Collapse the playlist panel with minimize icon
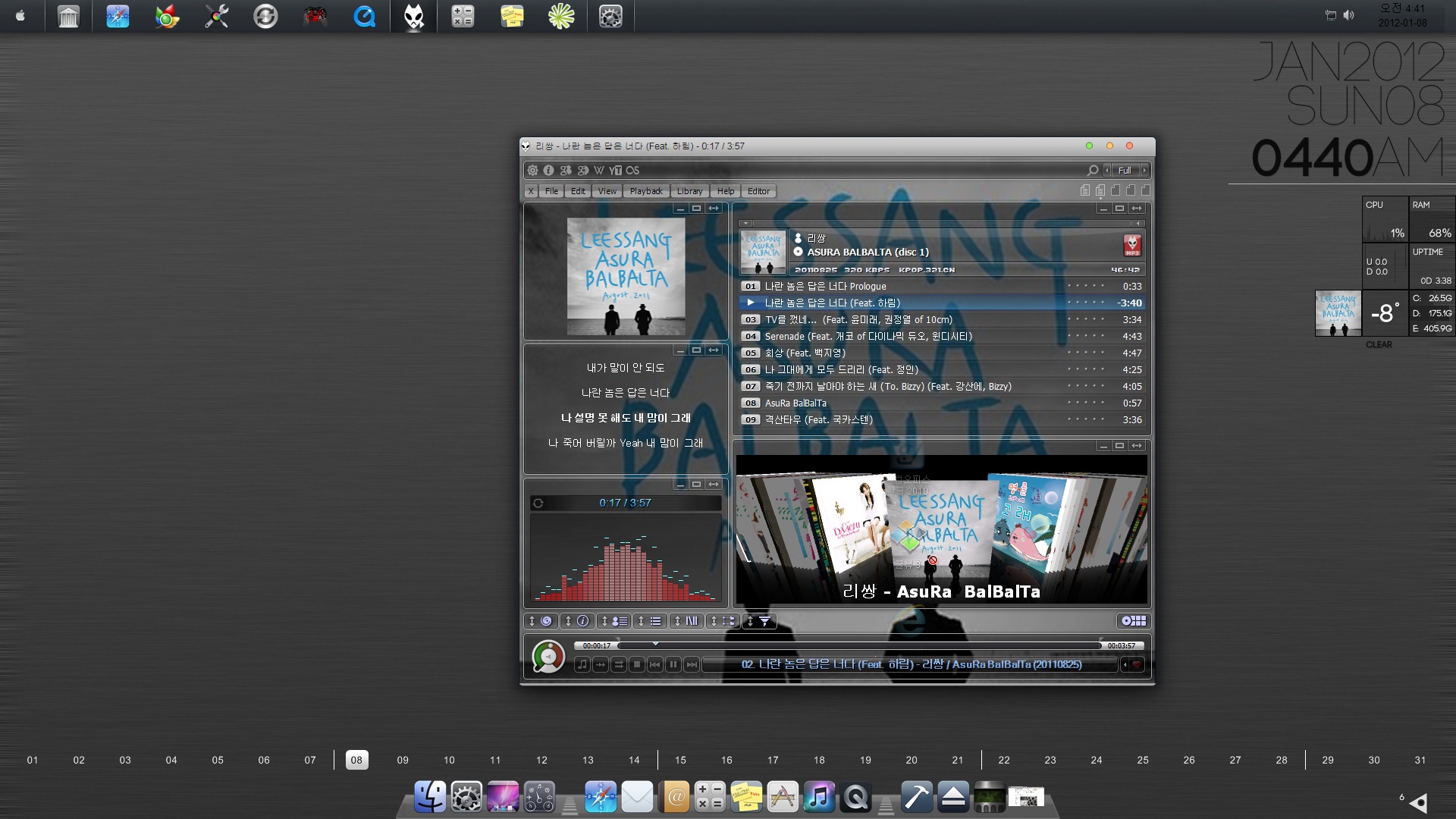 [x=1103, y=209]
